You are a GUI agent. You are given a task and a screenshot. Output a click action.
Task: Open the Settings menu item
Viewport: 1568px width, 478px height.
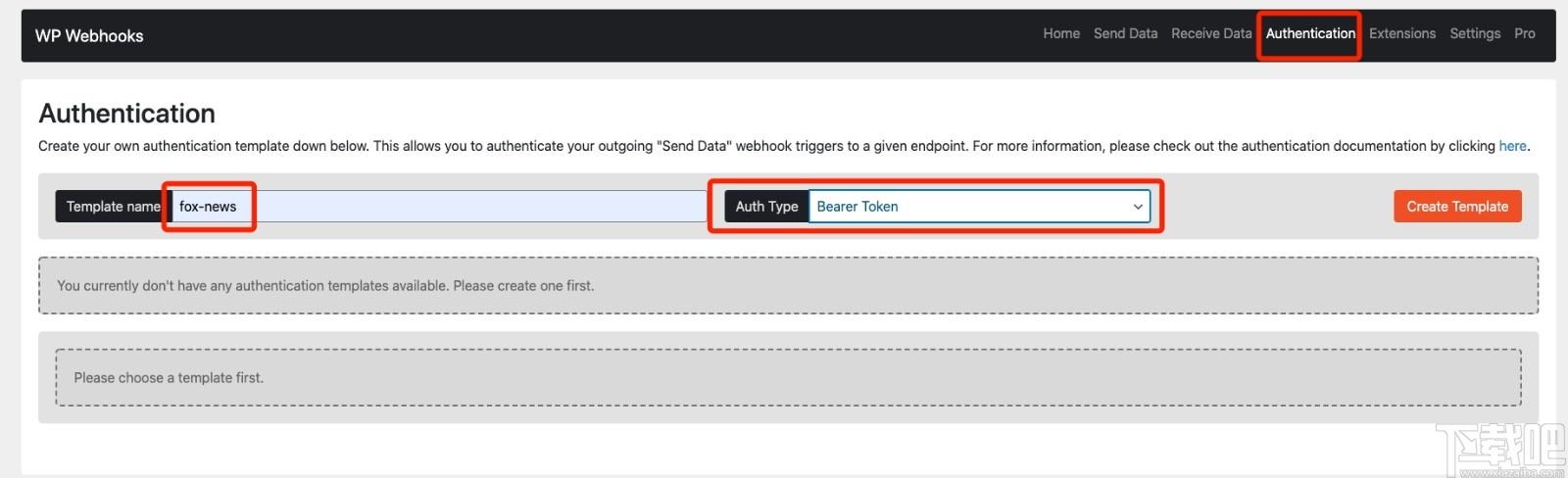coord(1475,33)
